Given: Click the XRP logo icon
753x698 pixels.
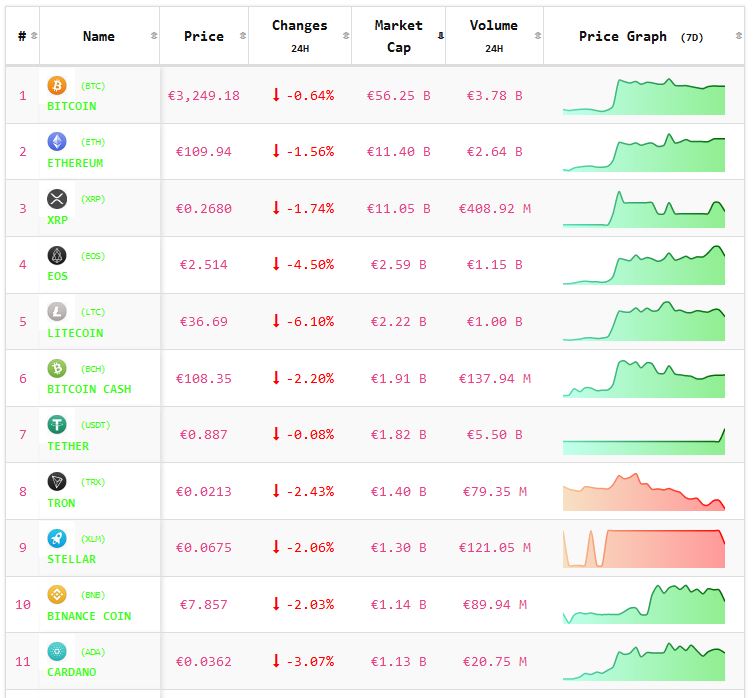Looking at the screenshot, I should pyautogui.click(x=57, y=199).
